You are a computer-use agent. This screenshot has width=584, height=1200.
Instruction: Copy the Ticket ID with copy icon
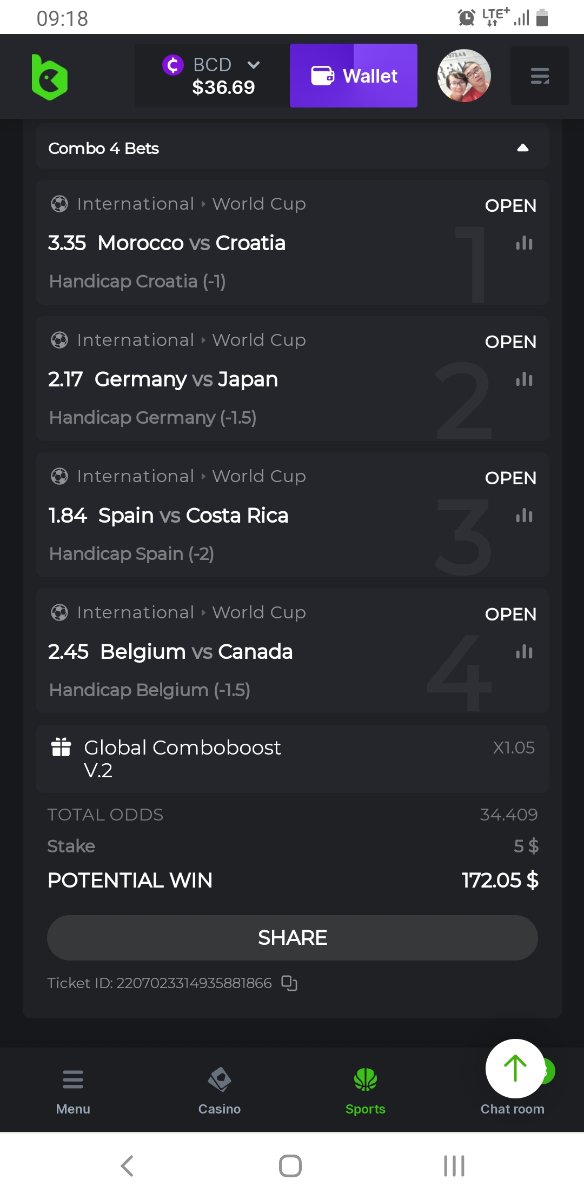pyautogui.click(x=289, y=983)
